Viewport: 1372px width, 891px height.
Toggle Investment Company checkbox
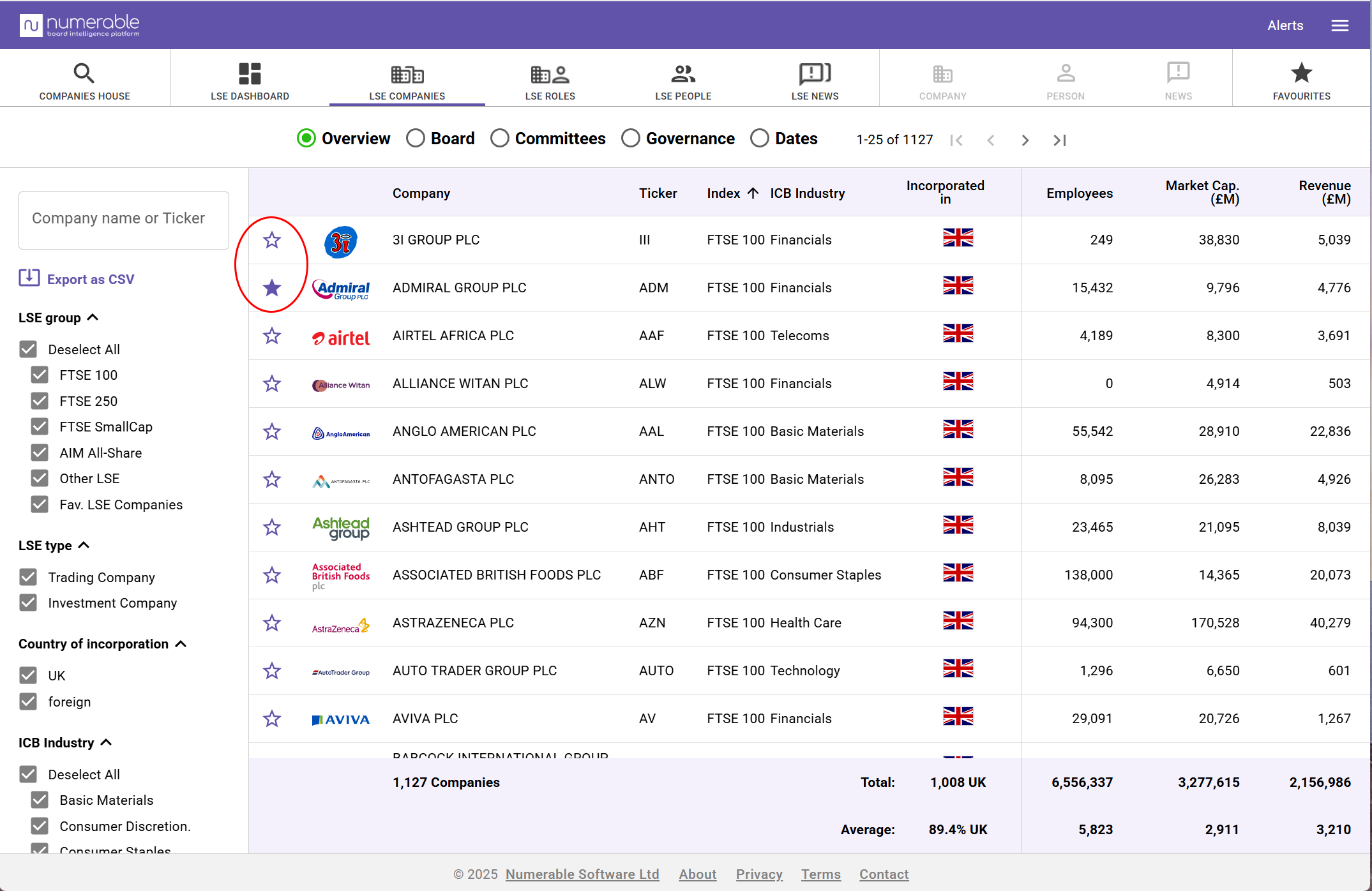(28, 603)
